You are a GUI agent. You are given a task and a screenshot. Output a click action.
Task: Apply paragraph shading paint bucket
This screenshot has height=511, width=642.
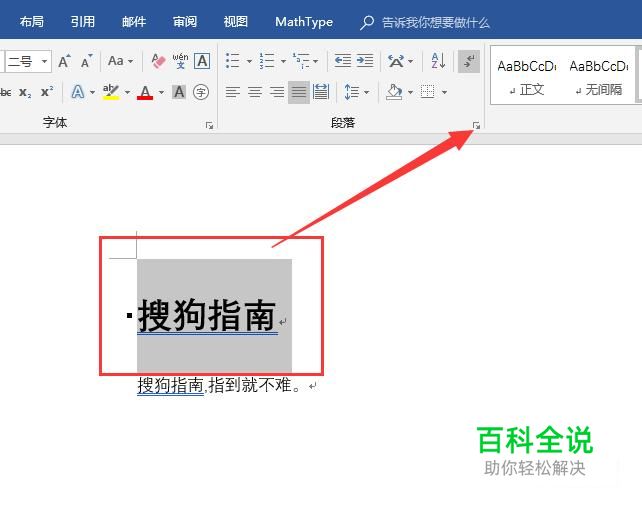394,92
